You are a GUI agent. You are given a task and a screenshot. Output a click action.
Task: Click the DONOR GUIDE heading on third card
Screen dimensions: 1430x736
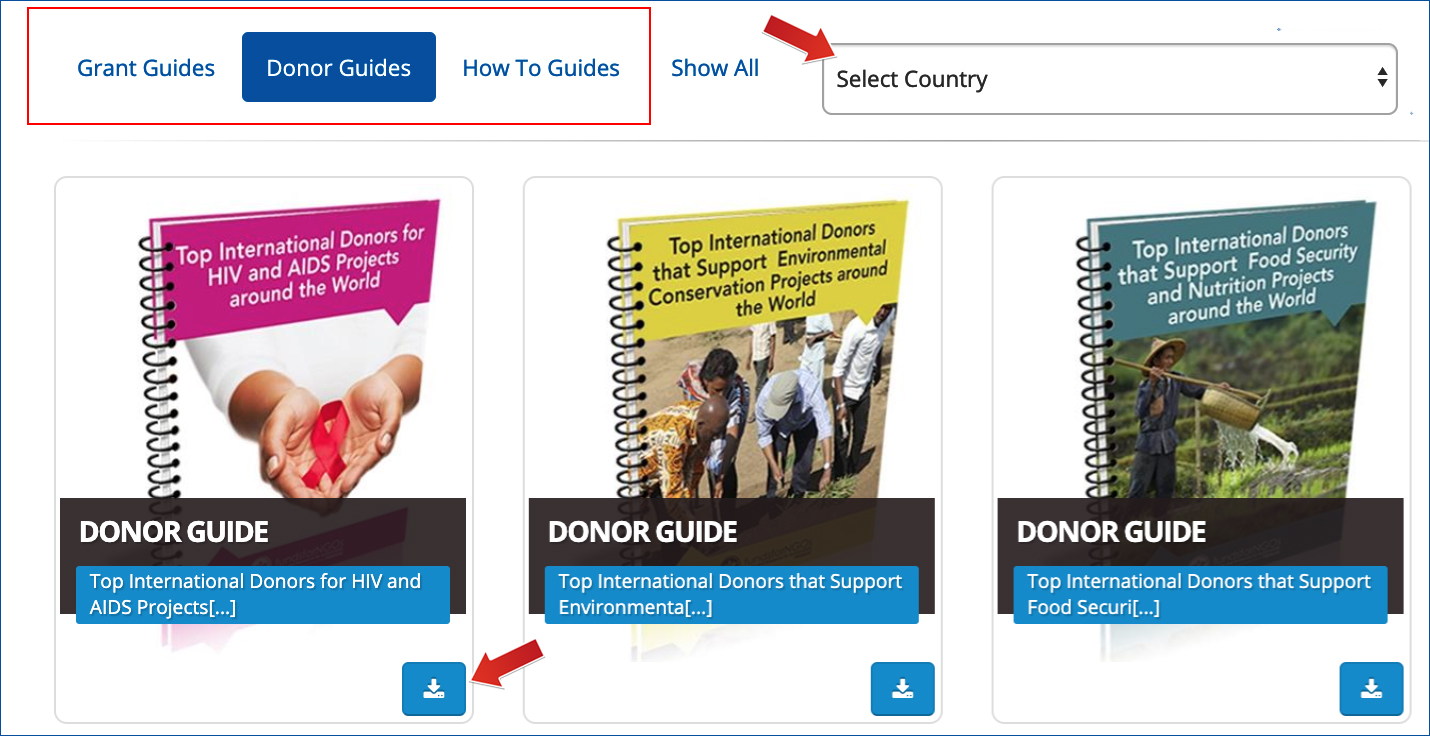(1112, 532)
